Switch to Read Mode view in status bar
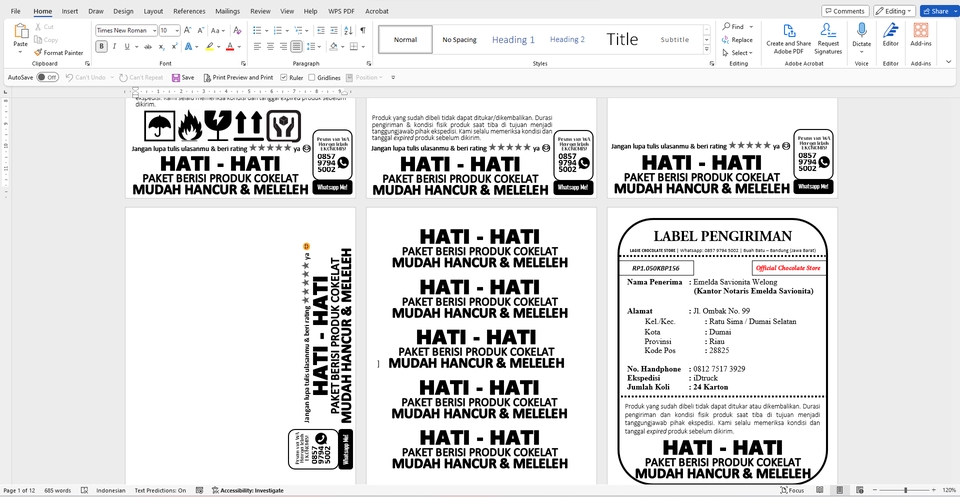Screen dimensions: 960x497 [820, 490]
